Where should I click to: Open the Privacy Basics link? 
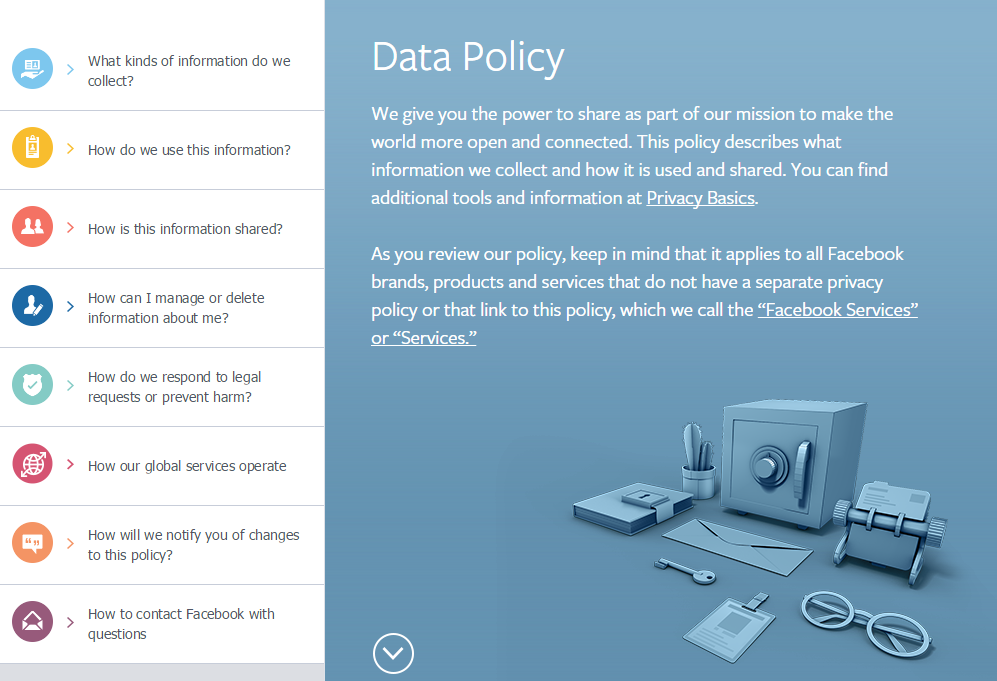700,198
